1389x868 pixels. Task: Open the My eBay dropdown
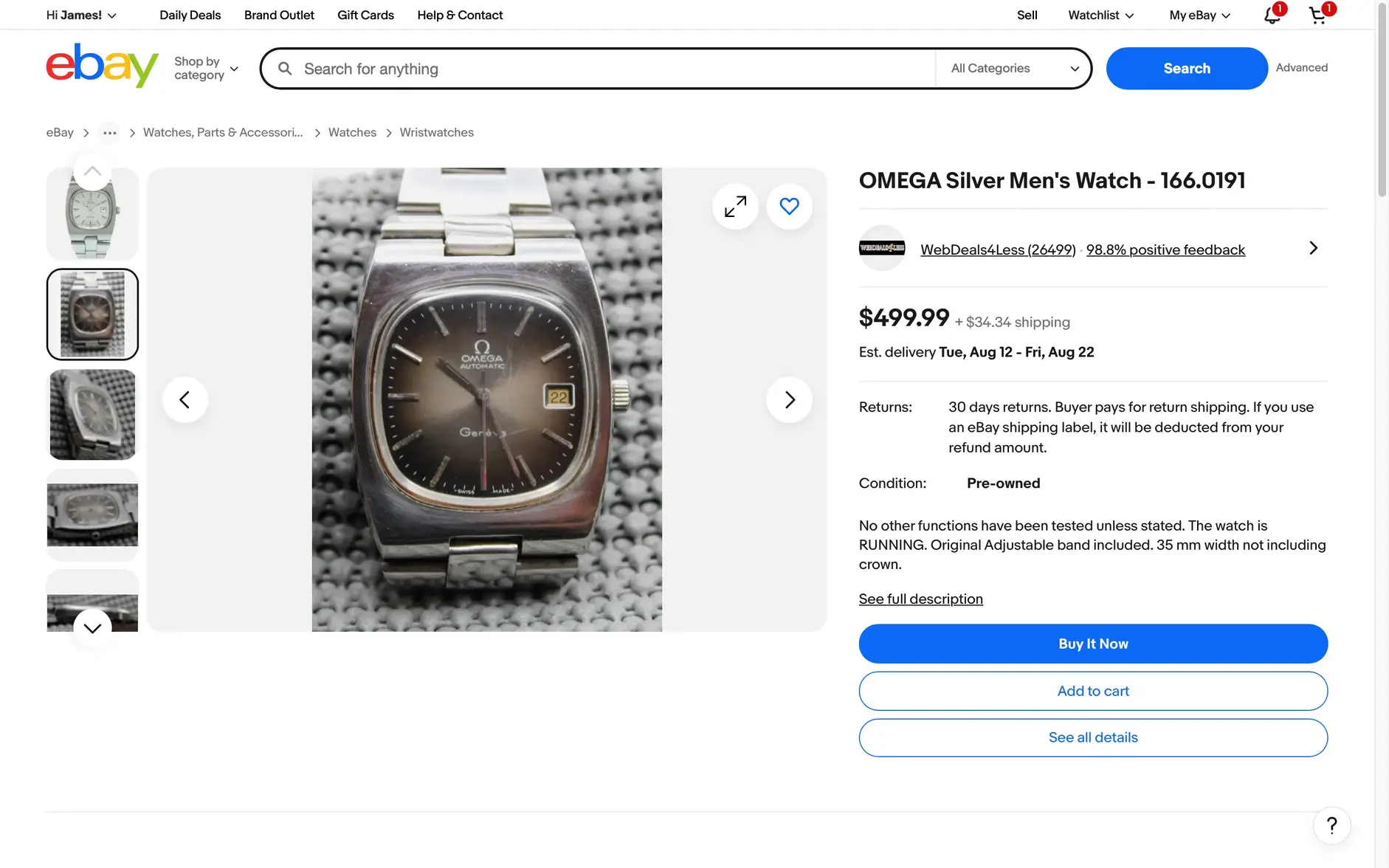(1199, 15)
